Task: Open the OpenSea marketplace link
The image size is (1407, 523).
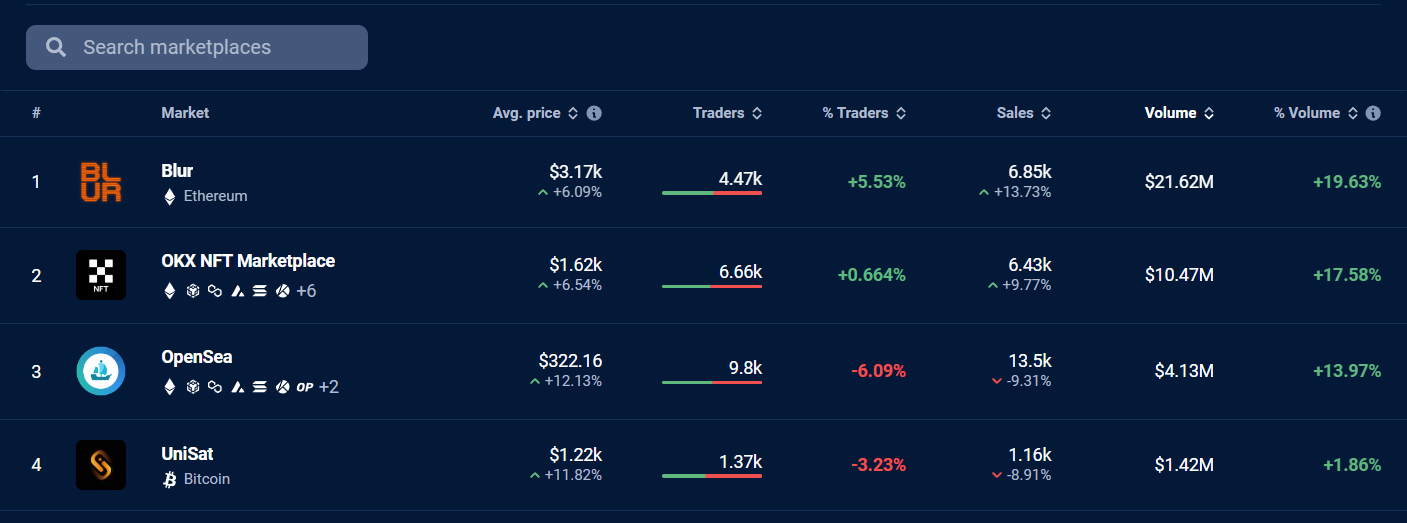Action: tap(197, 357)
